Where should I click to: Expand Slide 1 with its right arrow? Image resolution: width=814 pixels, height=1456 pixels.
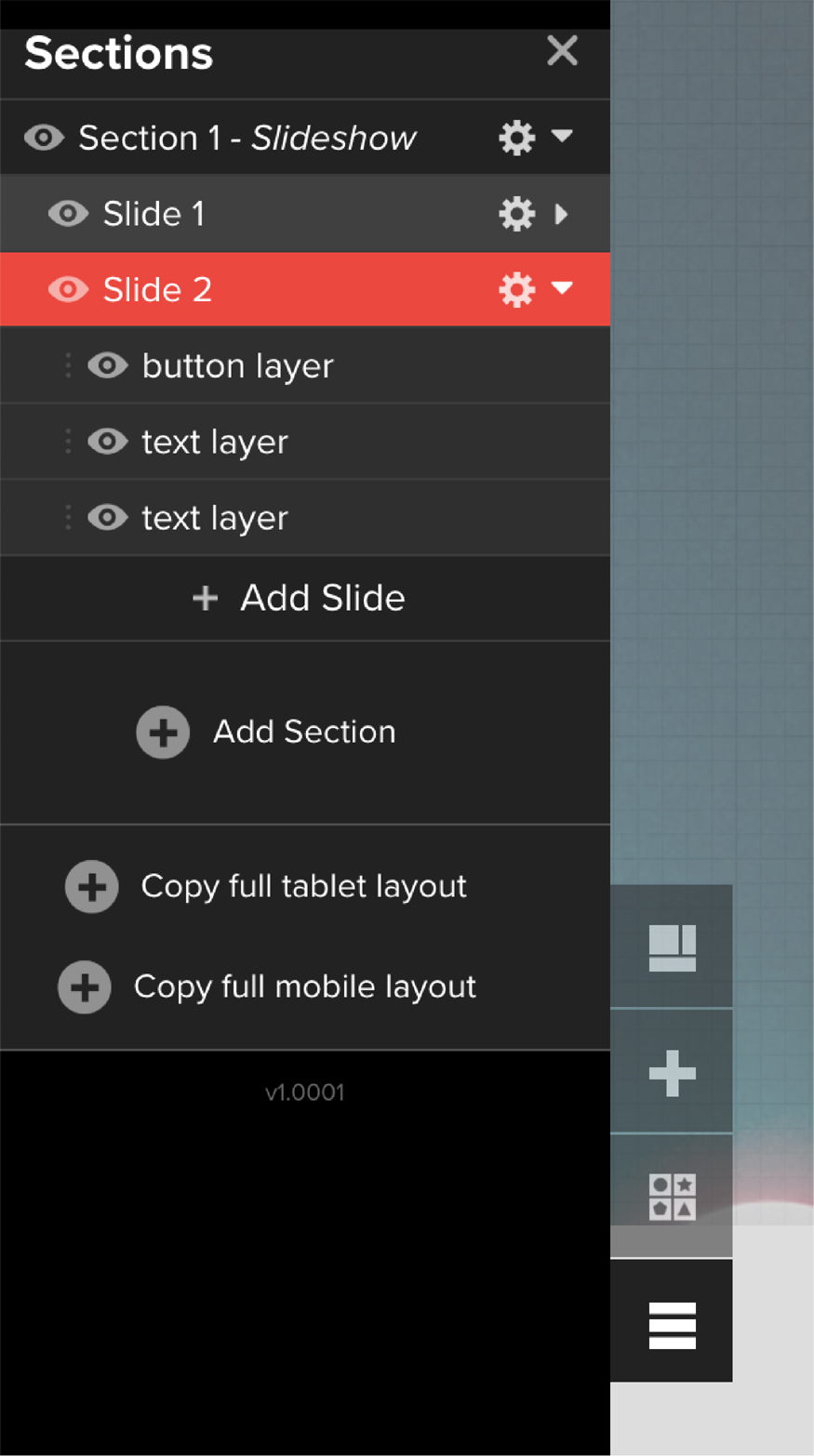[561, 214]
